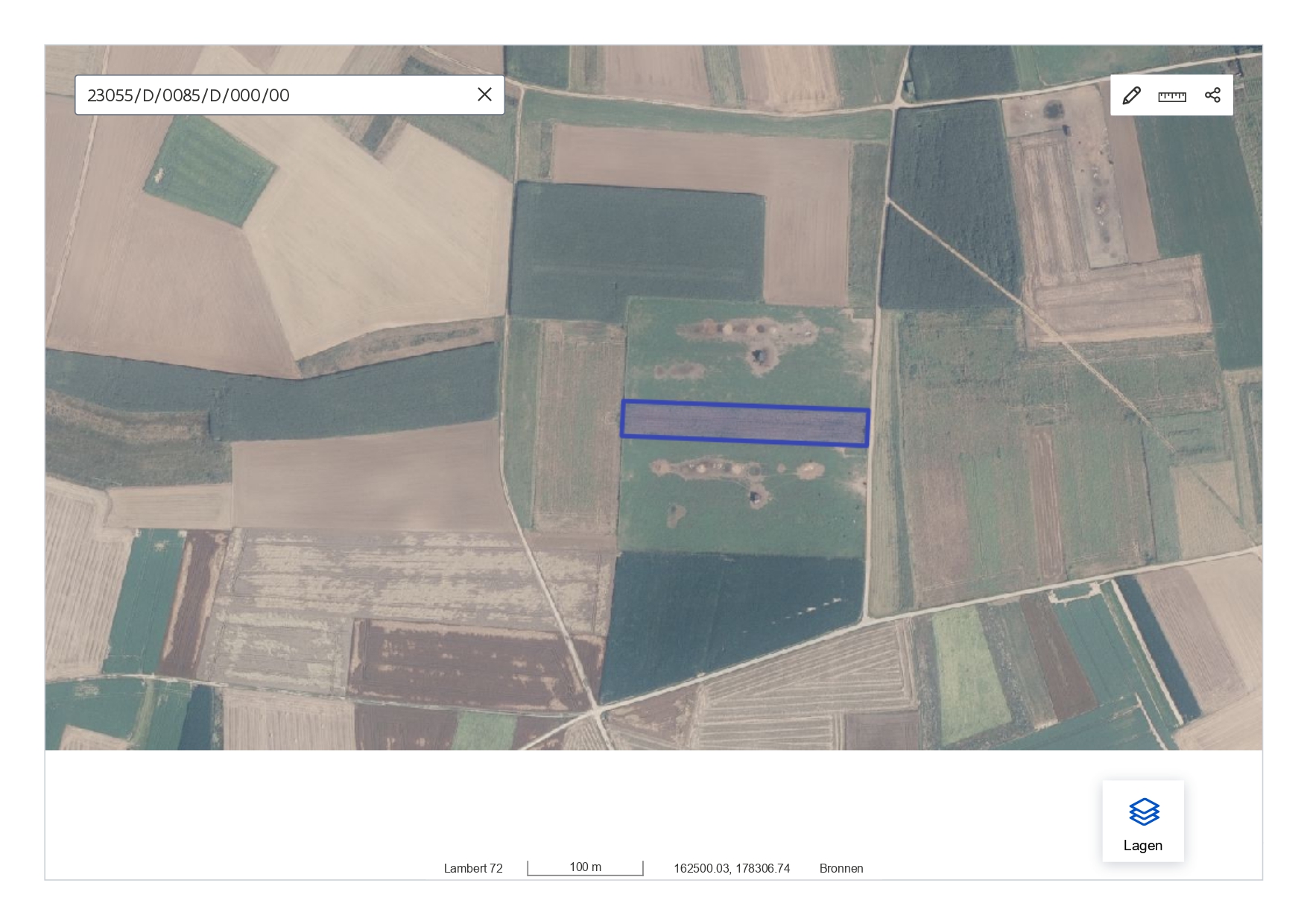The width and height of the screenshot is (1307, 924).
Task: Change the Lambert 72 coordinate system
Action: point(473,868)
